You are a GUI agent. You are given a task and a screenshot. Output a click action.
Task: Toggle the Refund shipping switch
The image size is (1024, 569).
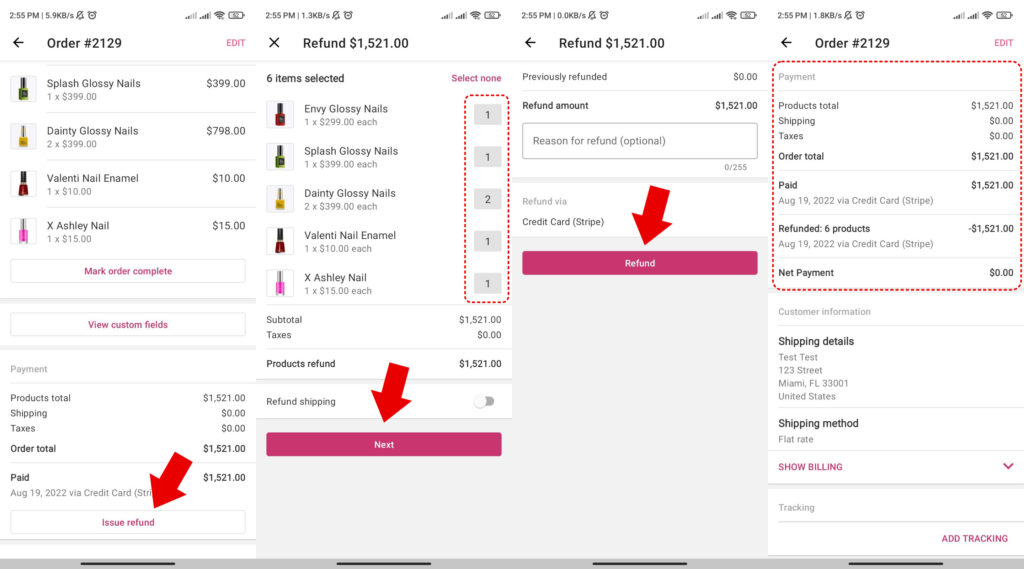485,401
